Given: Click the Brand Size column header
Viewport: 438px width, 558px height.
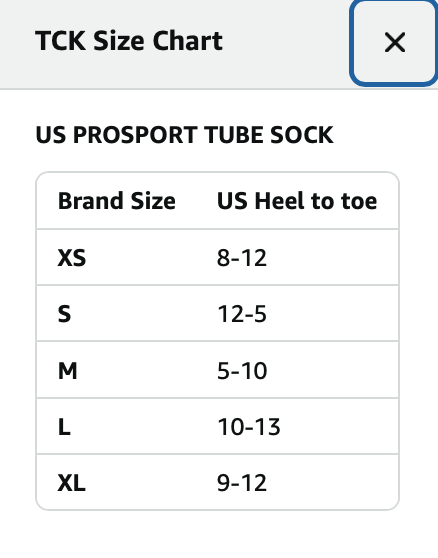Looking at the screenshot, I should pyautogui.click(x=117, y=201).
